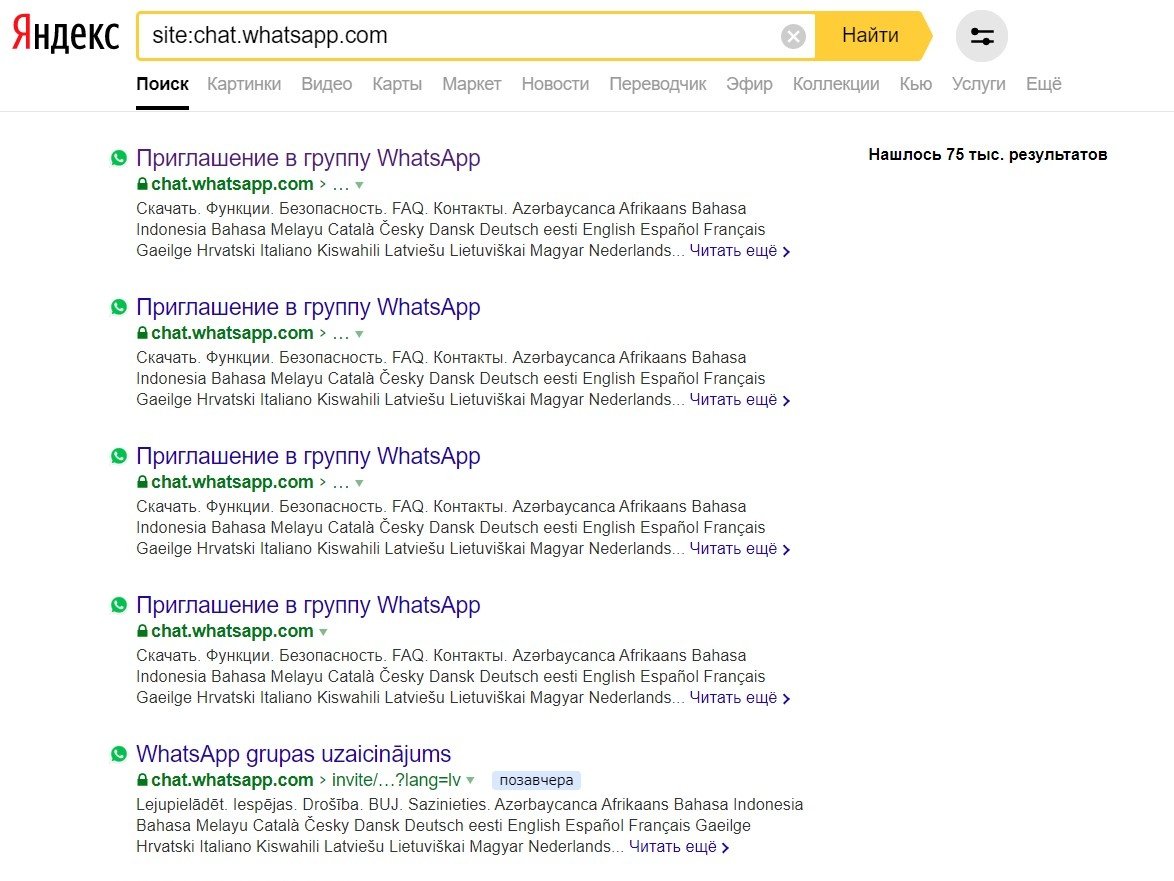1174x881 pixels.
Task: Click the Yandex logo
Action: tap(65, 36)
